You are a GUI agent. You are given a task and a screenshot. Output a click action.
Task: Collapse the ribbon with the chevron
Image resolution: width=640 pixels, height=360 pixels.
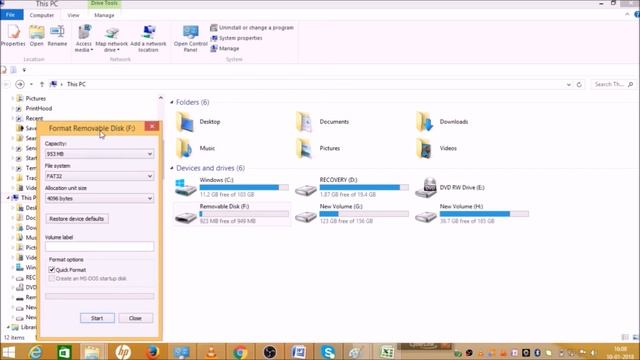tap(627, 15)
